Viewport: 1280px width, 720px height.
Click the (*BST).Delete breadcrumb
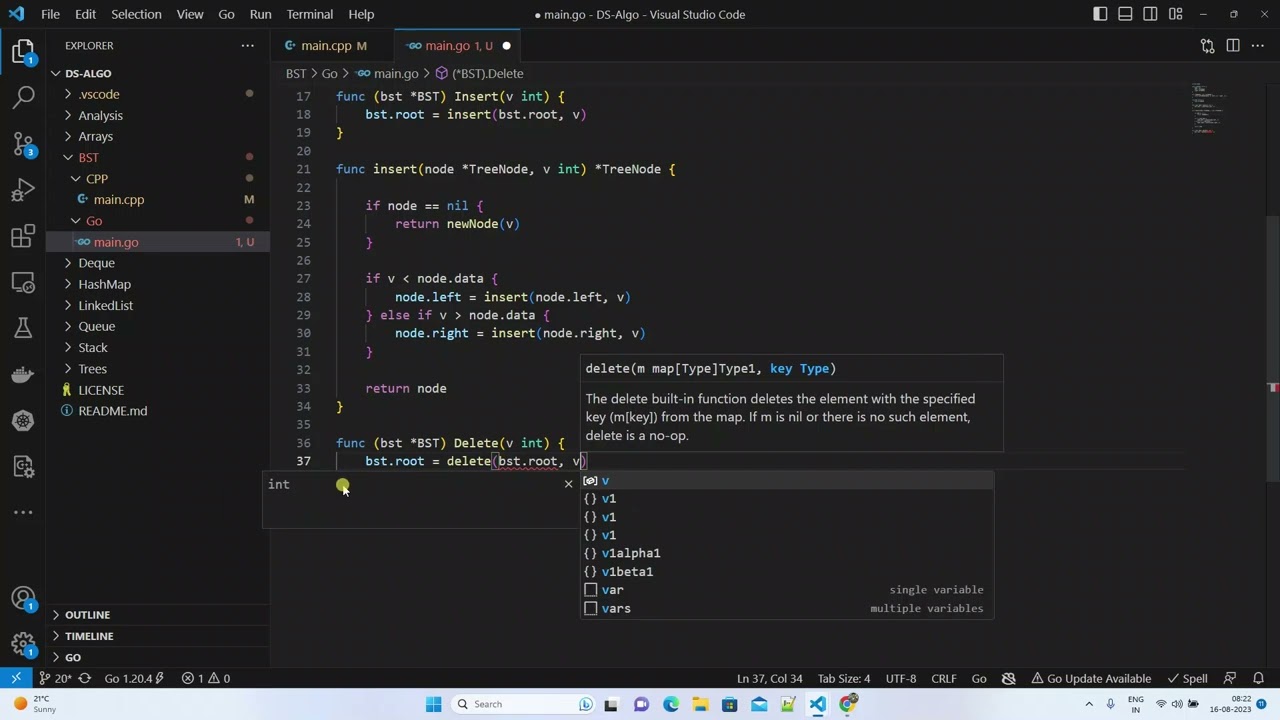(x=479, y=73)
